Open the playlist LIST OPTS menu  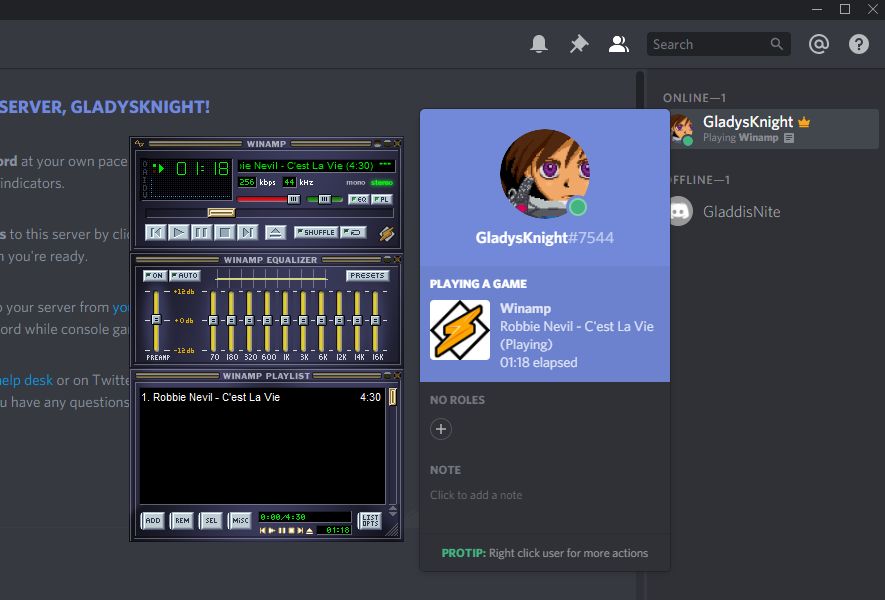click(x=370, y=520)
